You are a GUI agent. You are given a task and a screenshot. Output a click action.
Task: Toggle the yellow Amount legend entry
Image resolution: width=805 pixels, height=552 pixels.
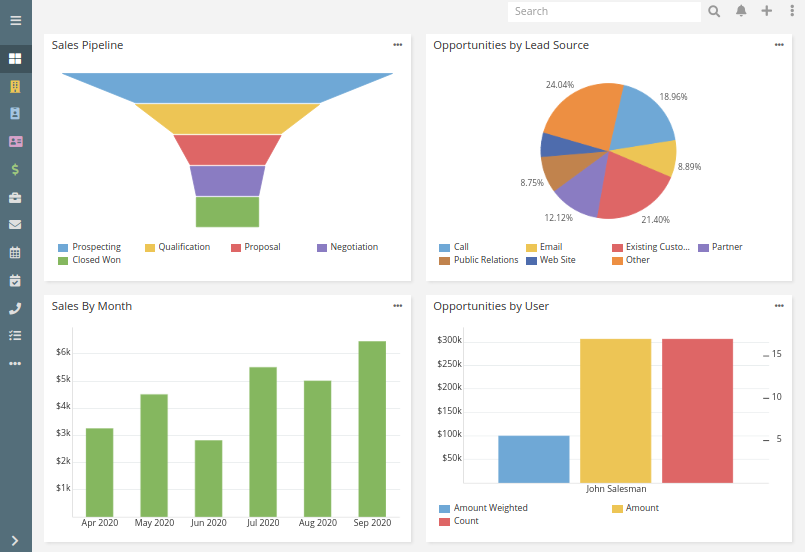coord(635,508)
